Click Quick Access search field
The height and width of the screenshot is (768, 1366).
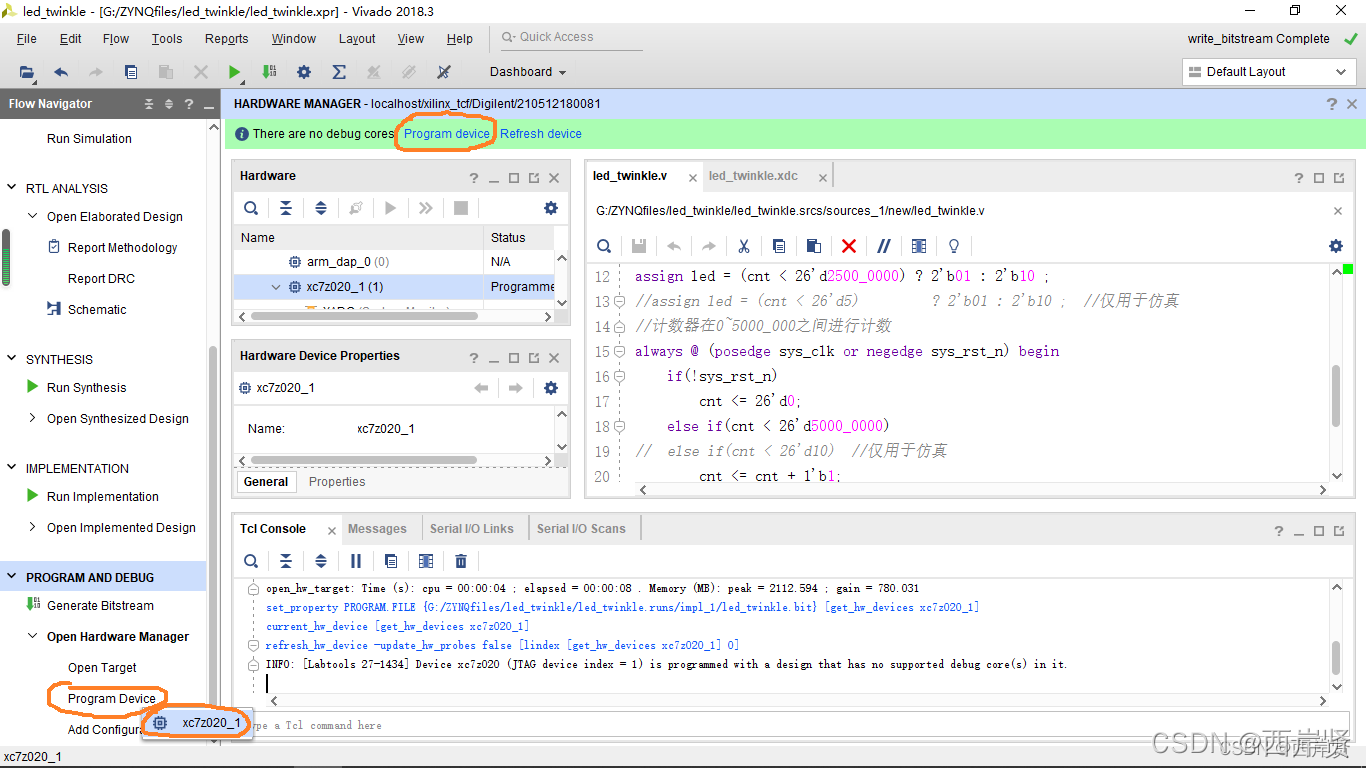(572, 37)
